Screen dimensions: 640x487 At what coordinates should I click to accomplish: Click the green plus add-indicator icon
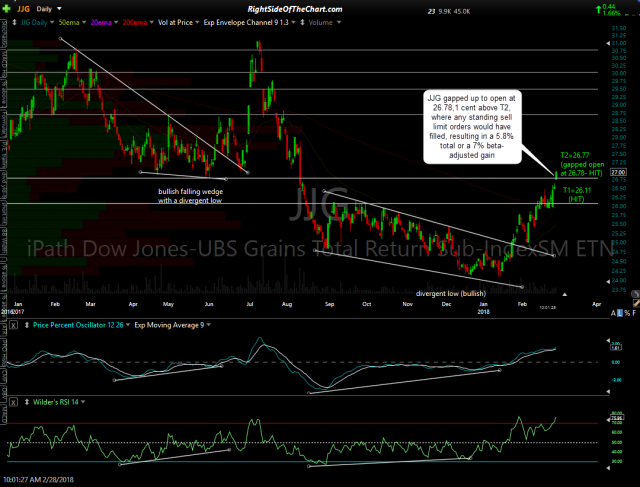pyautogui.click(x=7, y=9)
